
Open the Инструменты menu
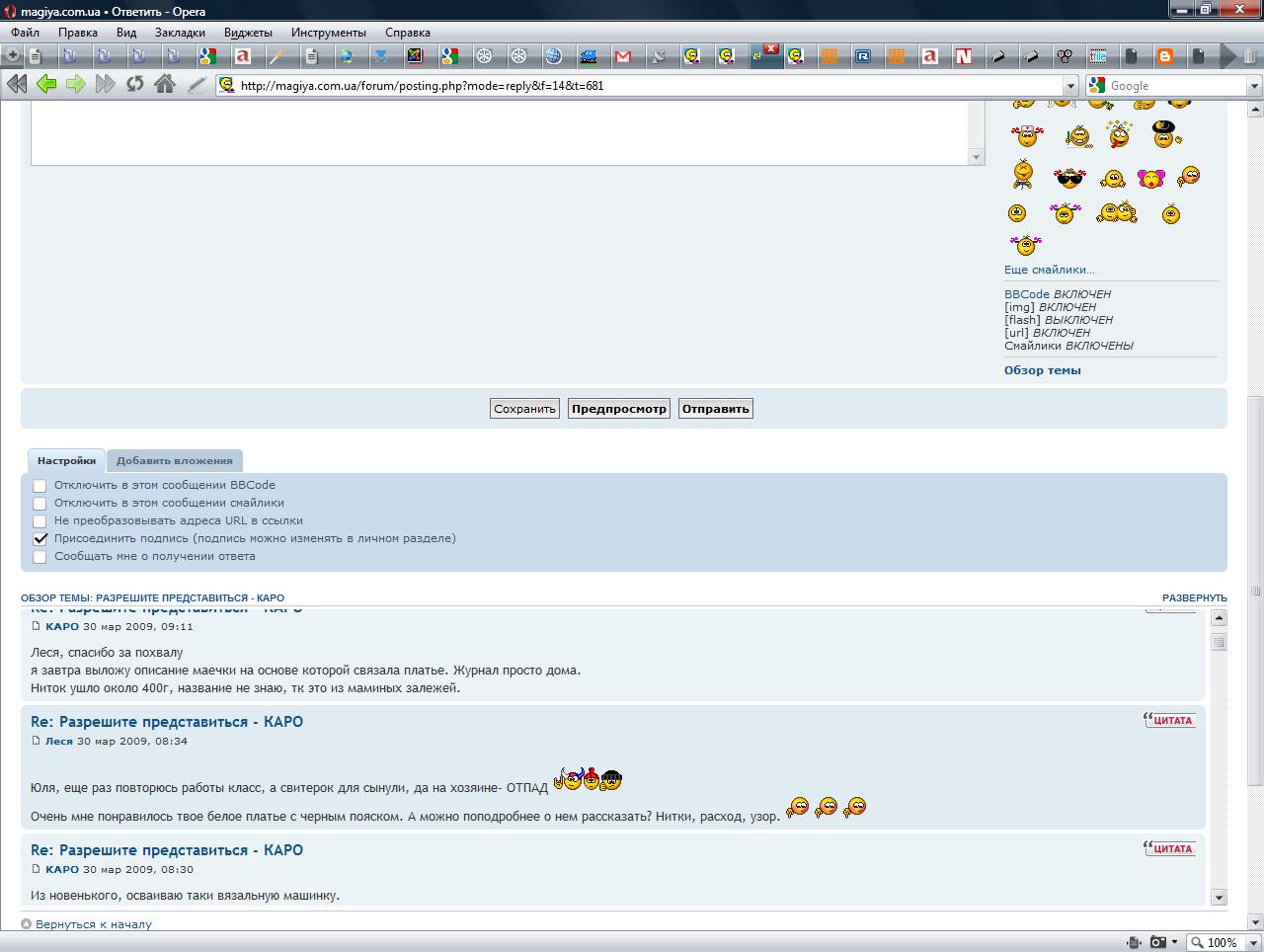(329, 33)
